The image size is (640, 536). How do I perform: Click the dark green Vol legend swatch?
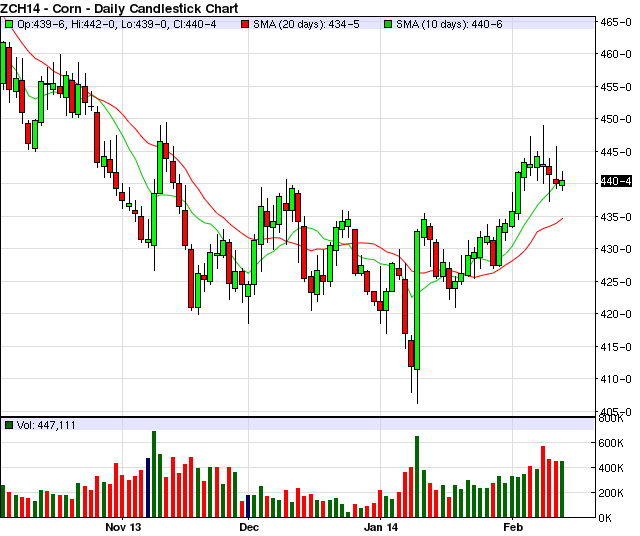pyautogui.click(x=9, y=425)
